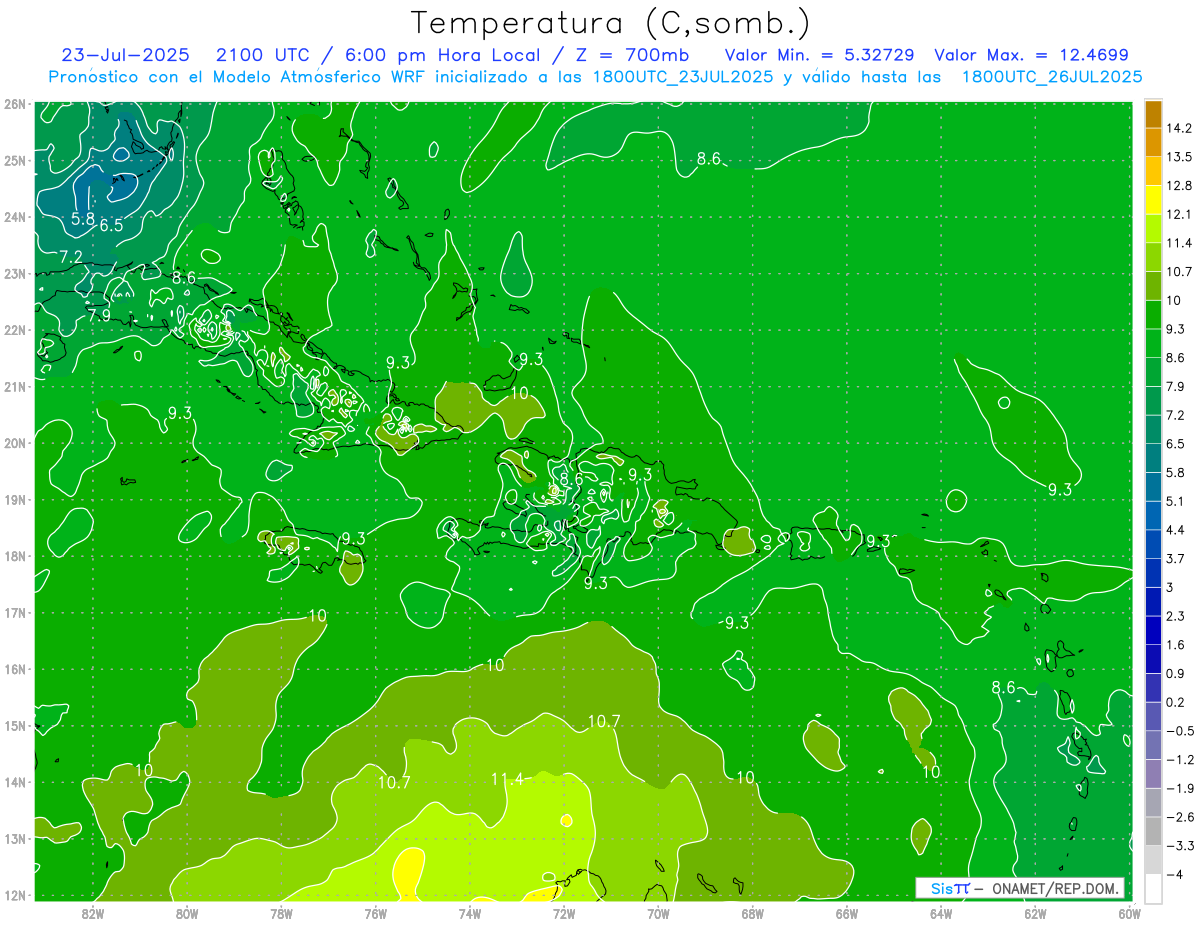Click the title 'Temperatura (C,somb.)'

click(x=611, y=23)
